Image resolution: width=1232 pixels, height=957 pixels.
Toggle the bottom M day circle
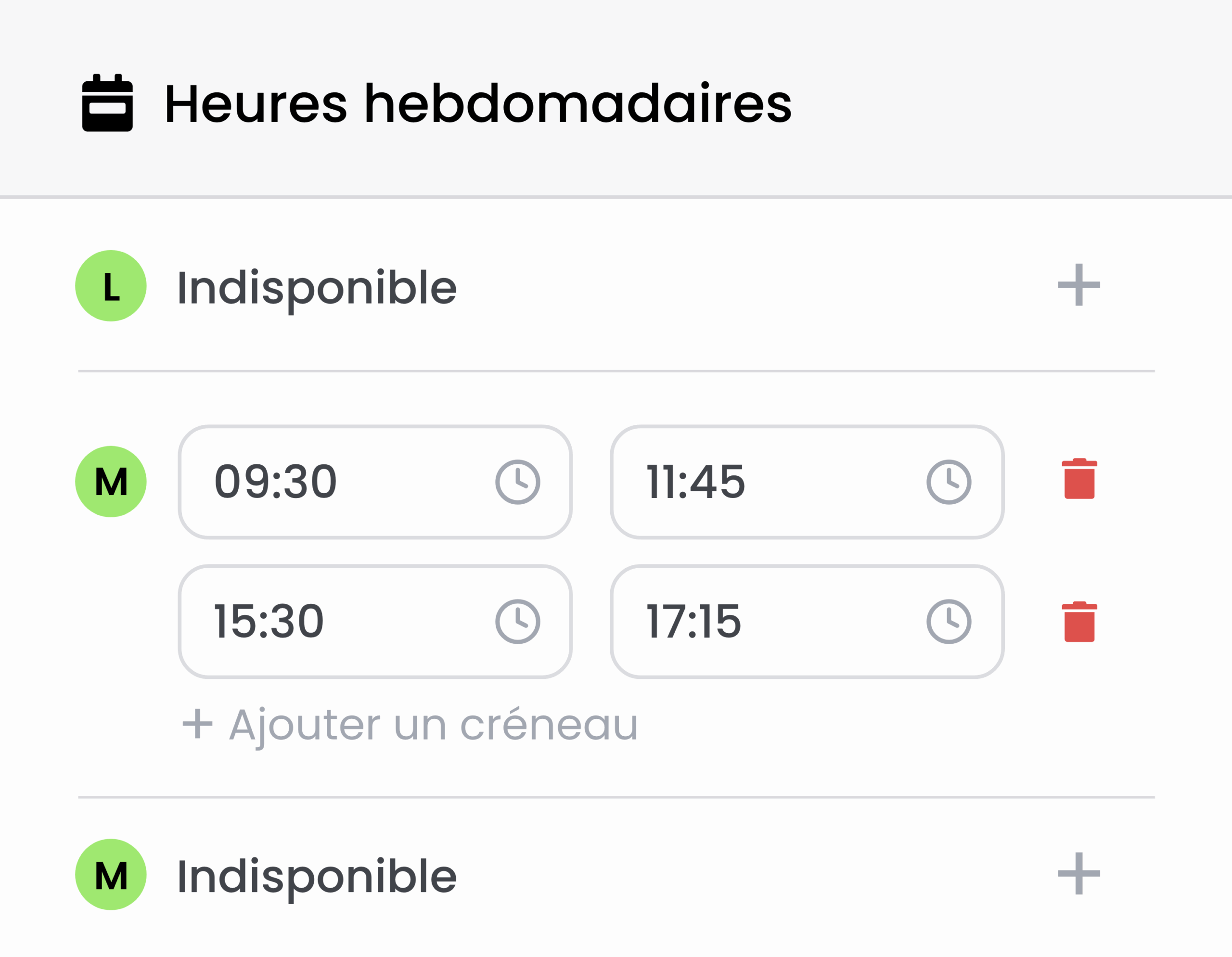(111, 875)
